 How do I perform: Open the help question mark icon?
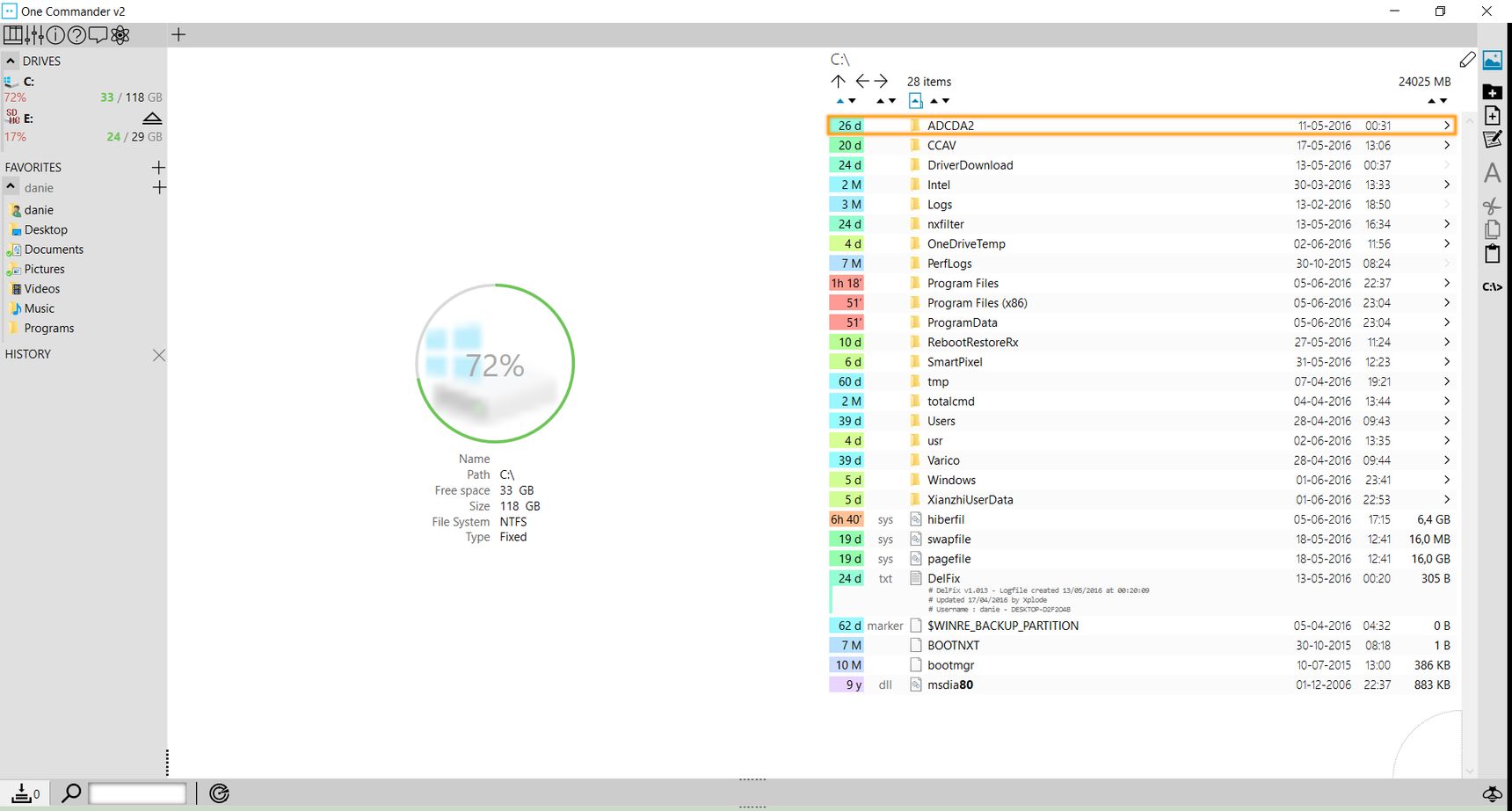(x=77, y=34)
